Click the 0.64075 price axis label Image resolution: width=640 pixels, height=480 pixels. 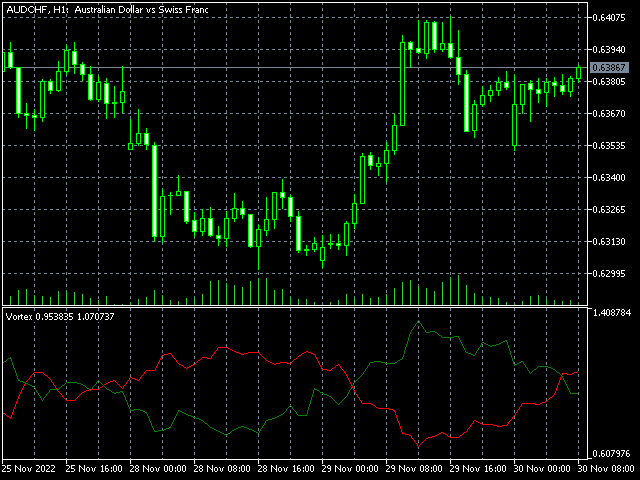coord(609,18)
